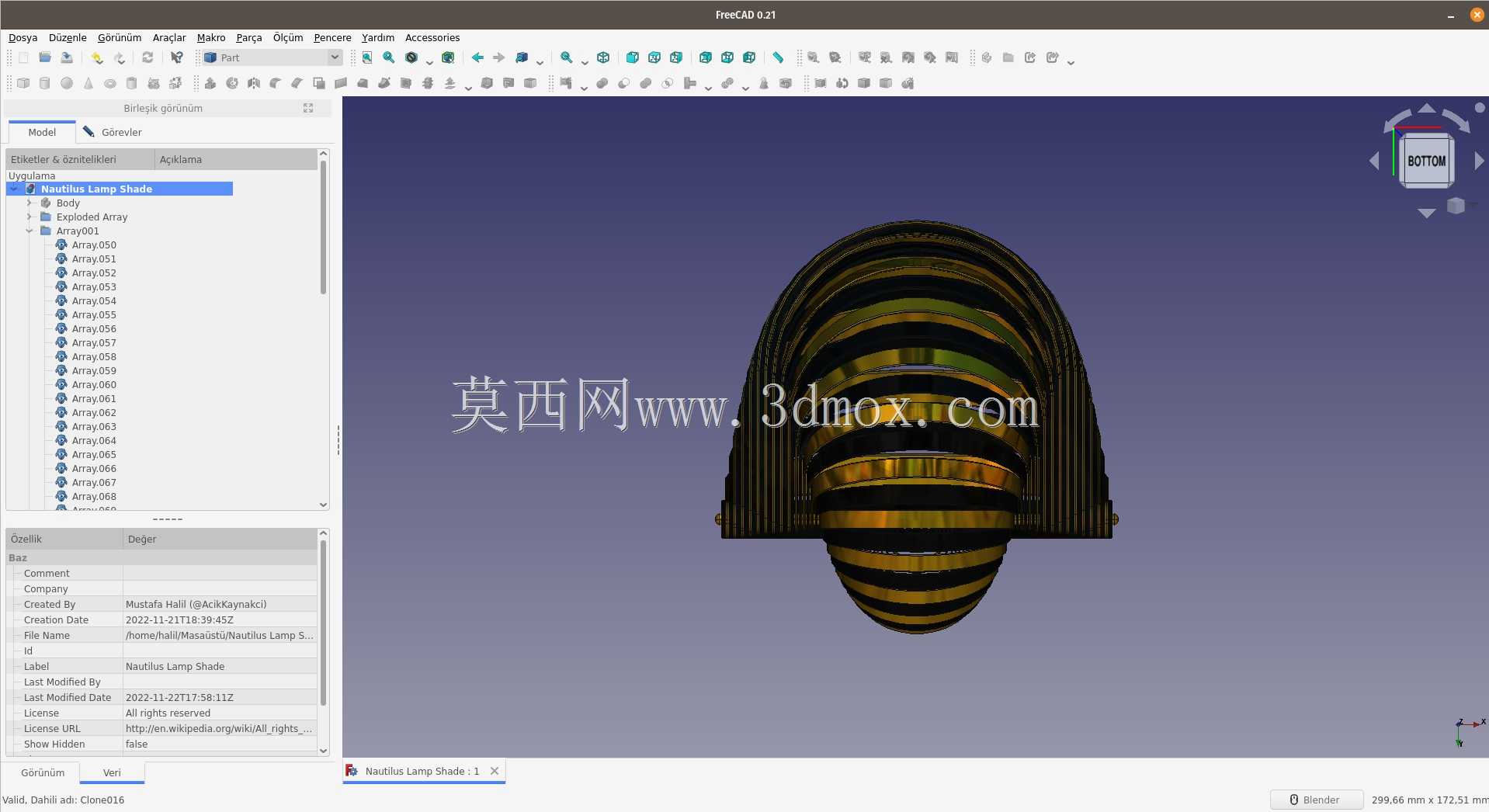Viewport: 1489px width, 812px height.
Task: Switch to left view icon
Action: pyautogui.click(x=749, y=57)
